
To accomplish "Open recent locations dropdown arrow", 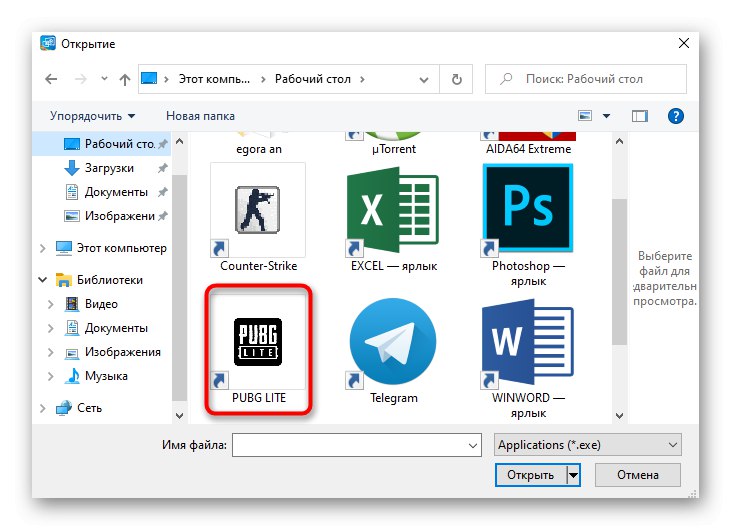I will pos(104,79).
